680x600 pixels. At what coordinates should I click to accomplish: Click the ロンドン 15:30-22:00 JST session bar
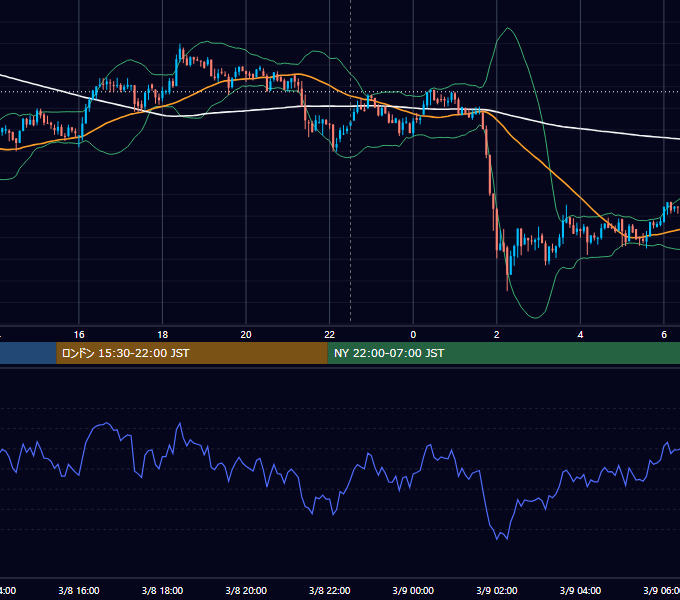(192, 353)
